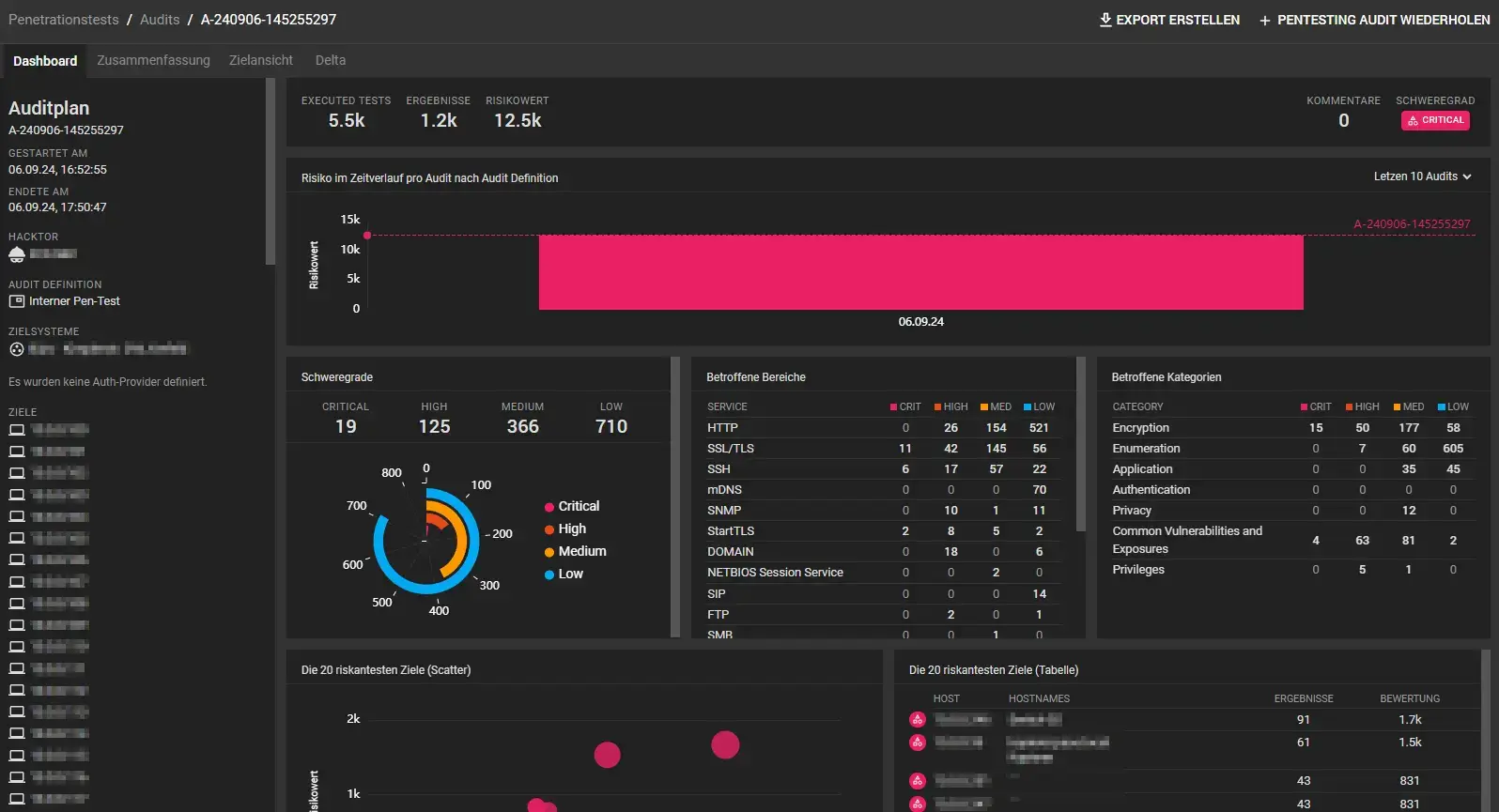
Task: Click the Bewertung column header
Action: coord(1410,699)
